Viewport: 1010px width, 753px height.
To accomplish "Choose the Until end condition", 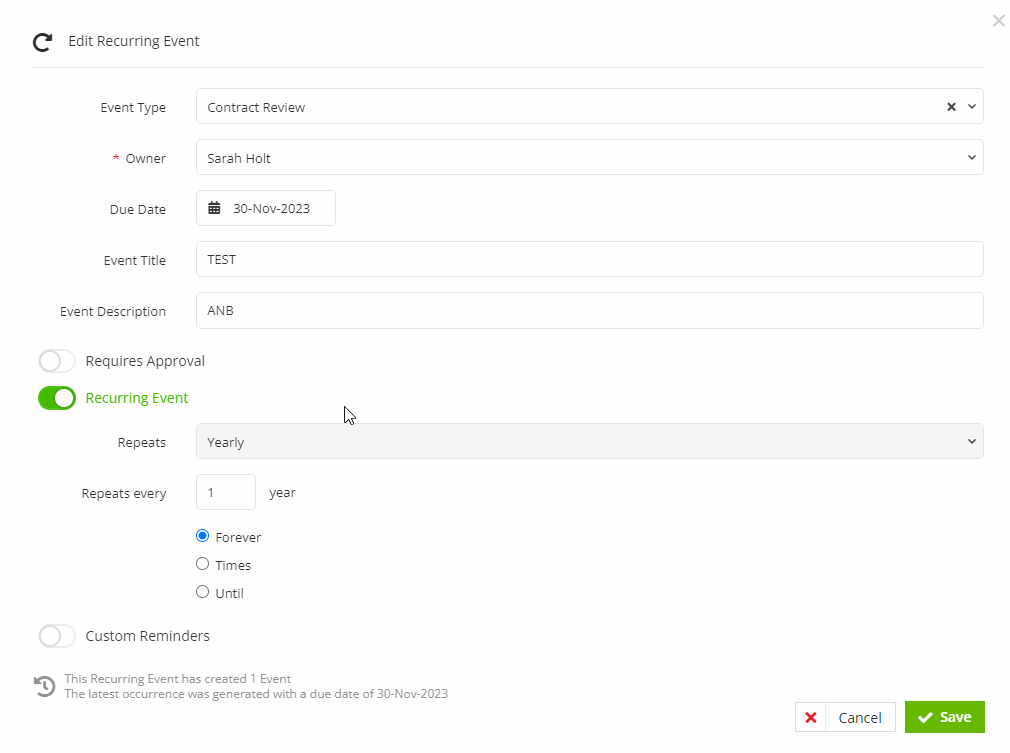I will (203, 591).
